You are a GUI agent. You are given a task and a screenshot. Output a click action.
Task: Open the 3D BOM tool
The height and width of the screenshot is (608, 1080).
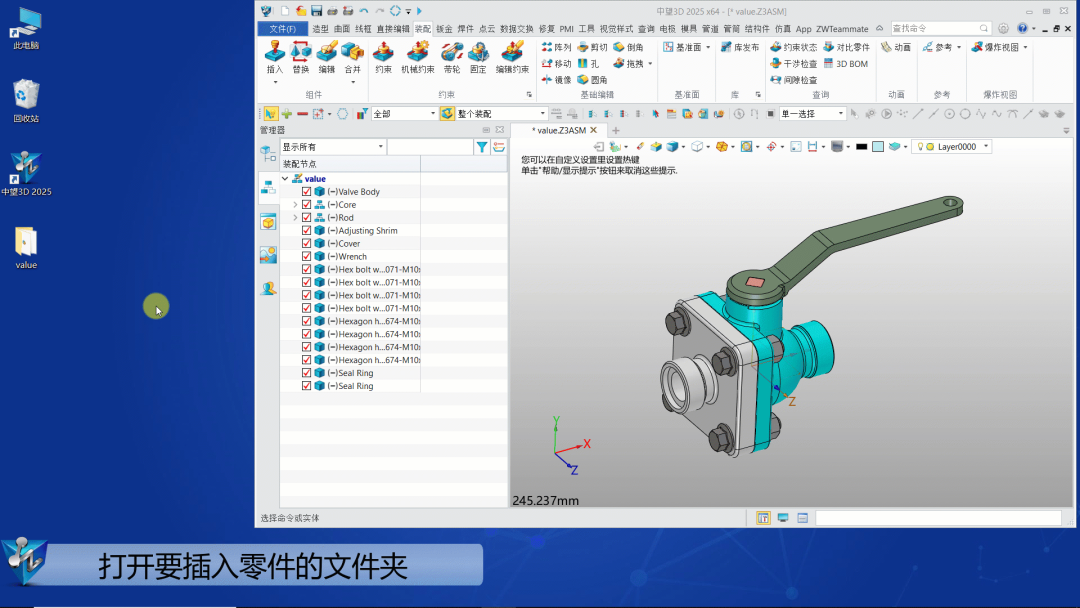(845, 63)
